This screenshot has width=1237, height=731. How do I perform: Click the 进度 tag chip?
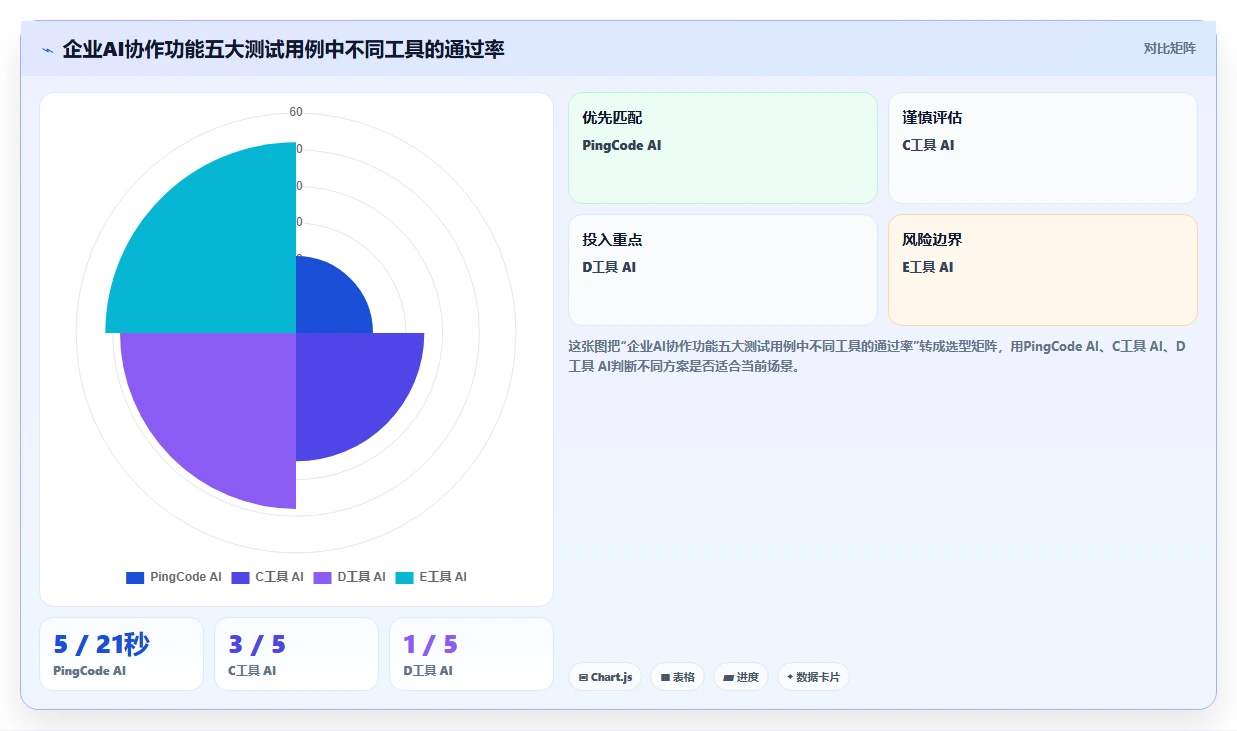pyautogui.click(x=741, y=677)
